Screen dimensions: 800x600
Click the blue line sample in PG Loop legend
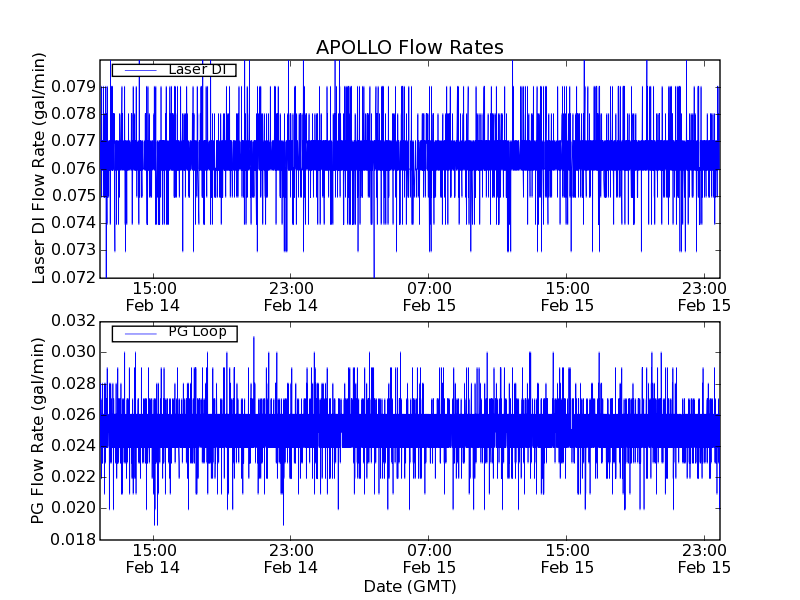(x=141, y=334)
